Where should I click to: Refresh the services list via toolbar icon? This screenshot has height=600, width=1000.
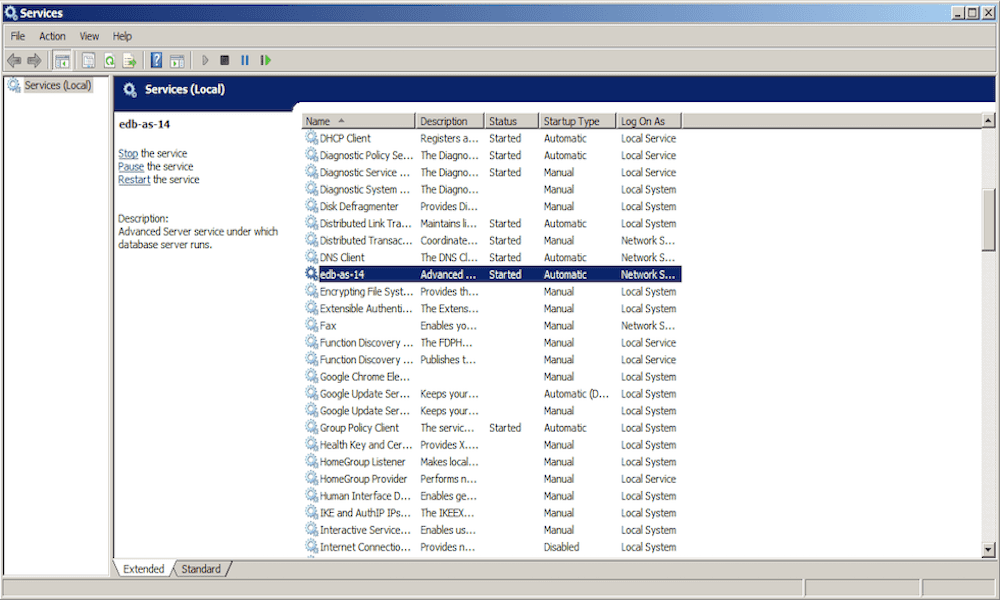109,60
